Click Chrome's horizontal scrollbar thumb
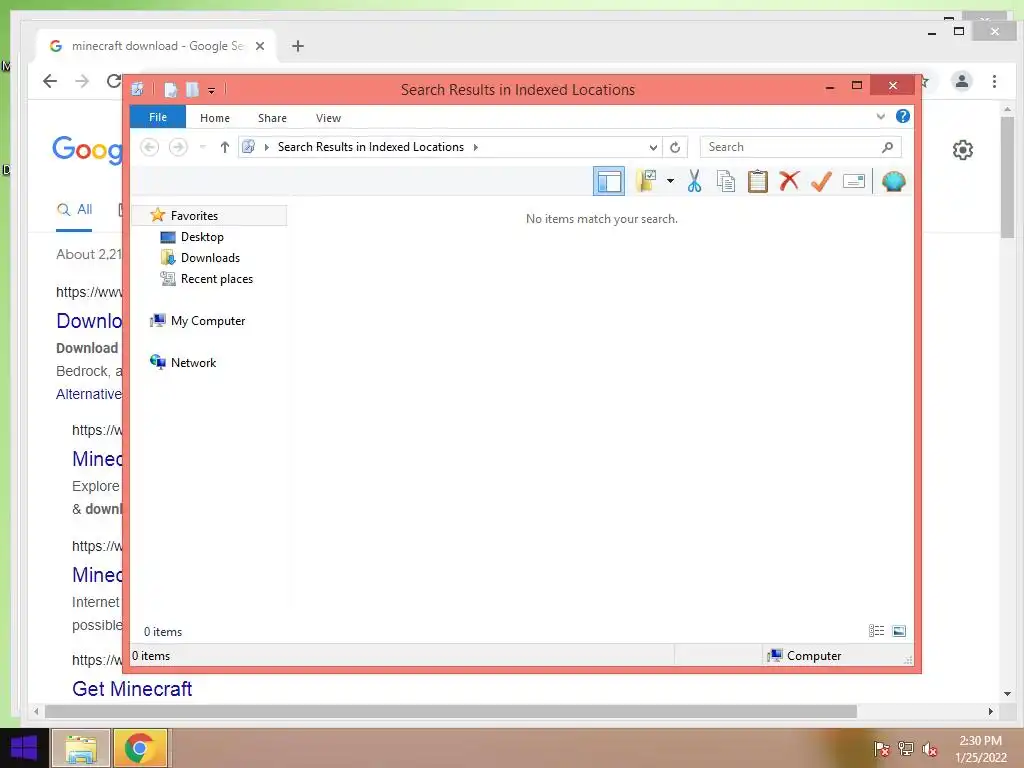This screenshot has height=768, width=1024. [451, 711]
